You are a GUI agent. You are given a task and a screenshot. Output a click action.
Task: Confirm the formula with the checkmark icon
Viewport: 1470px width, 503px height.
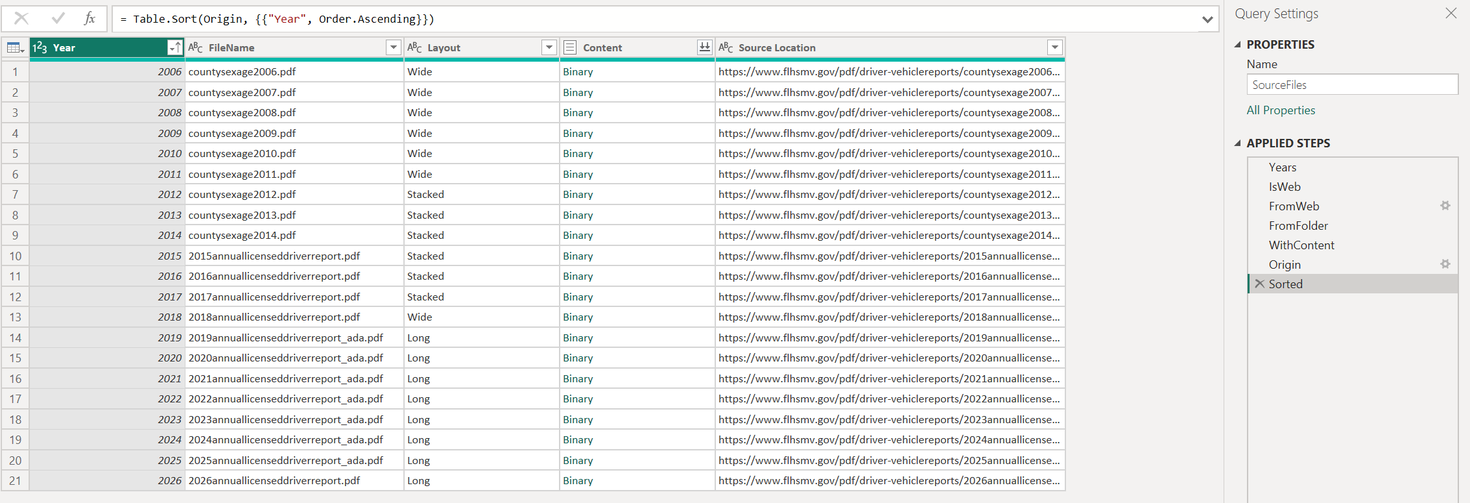click(x=57, y=19)
